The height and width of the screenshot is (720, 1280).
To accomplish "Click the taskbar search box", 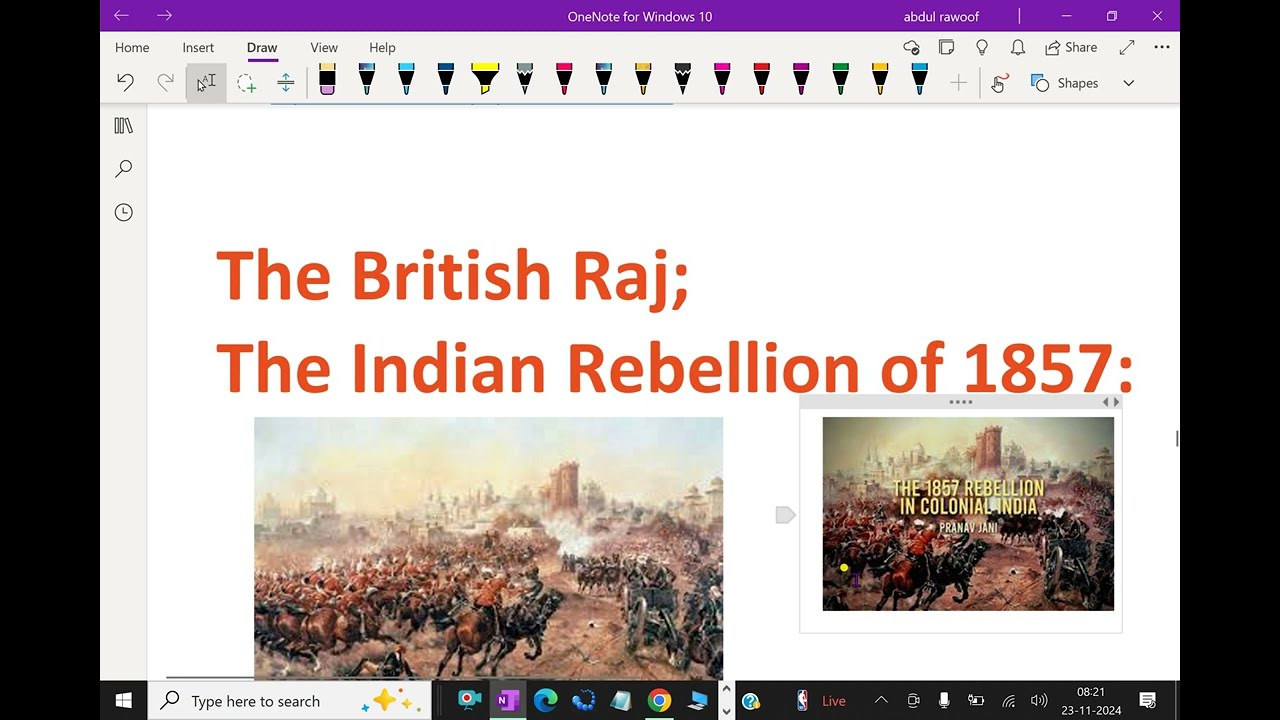I will pyautogui.click(x=290, y=701).
